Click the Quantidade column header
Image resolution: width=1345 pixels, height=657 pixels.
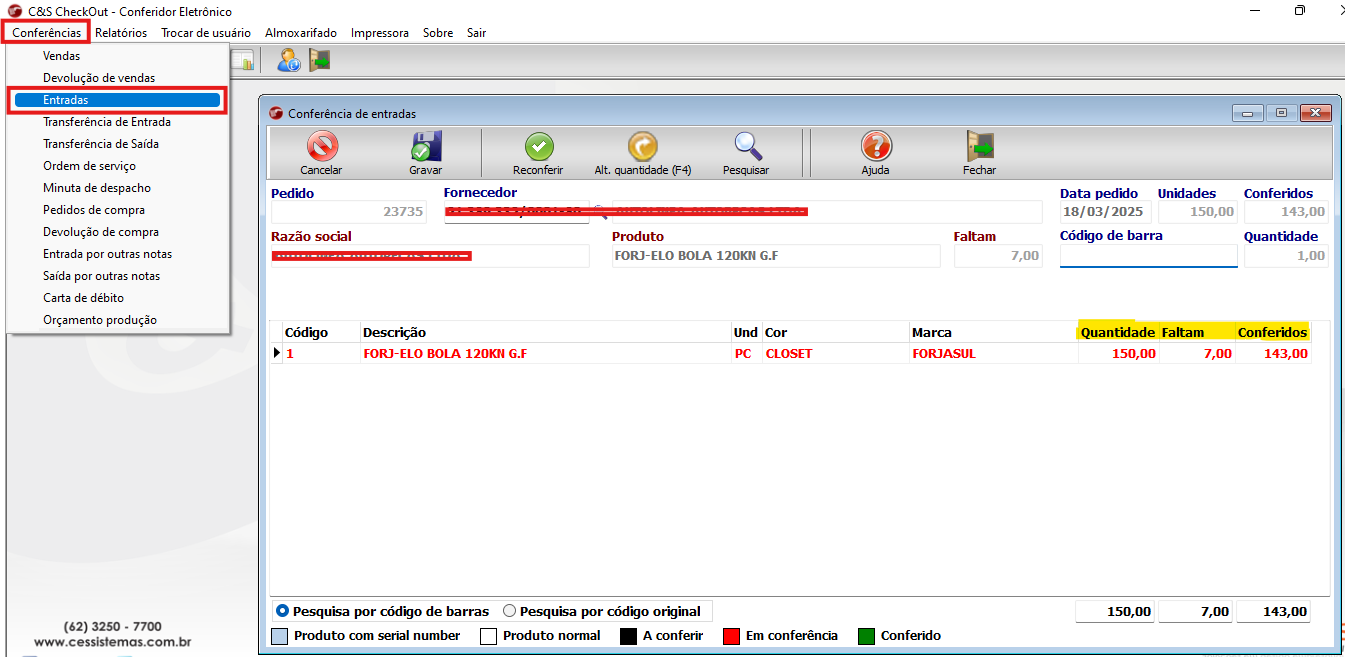click(x=1117, y=332)
